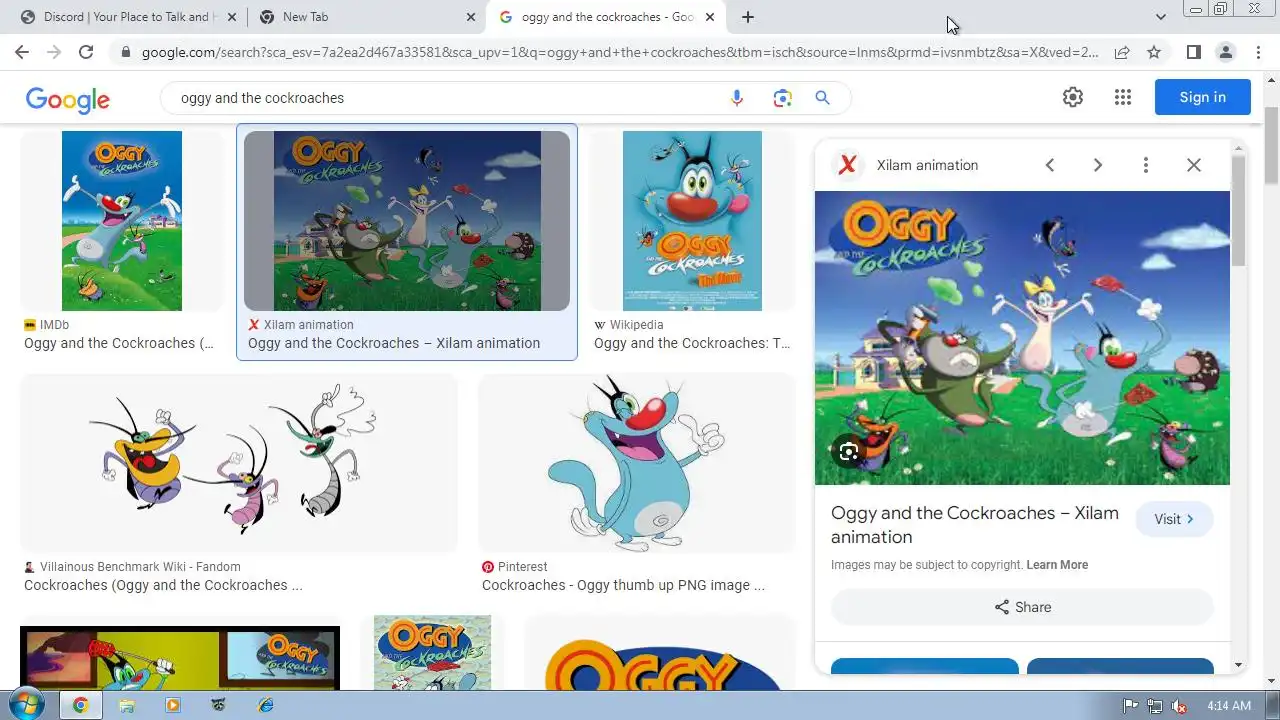This screenshot has height=720, width=1280.
Task: Close the New Tab tab
Action: point(472,17)
